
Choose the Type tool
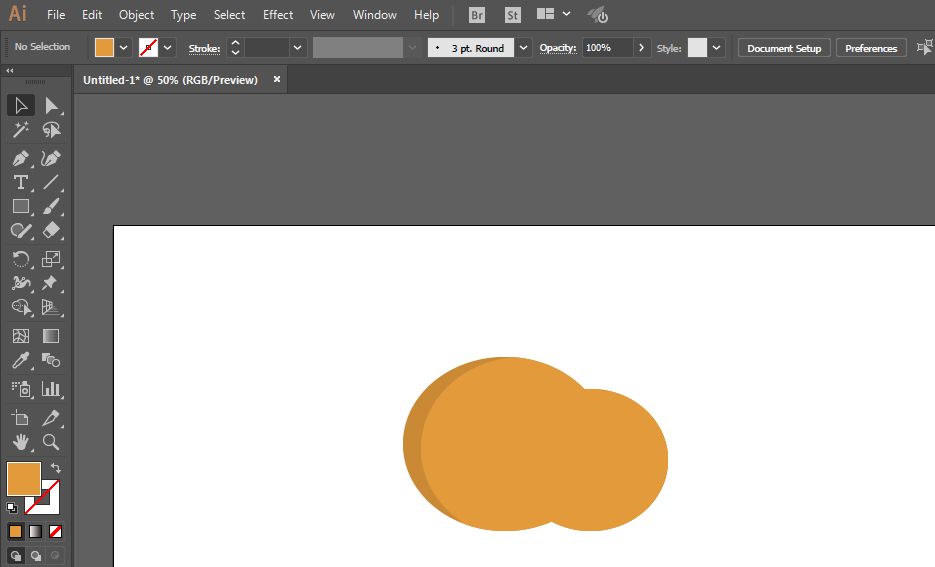click(x=20, y=182)
